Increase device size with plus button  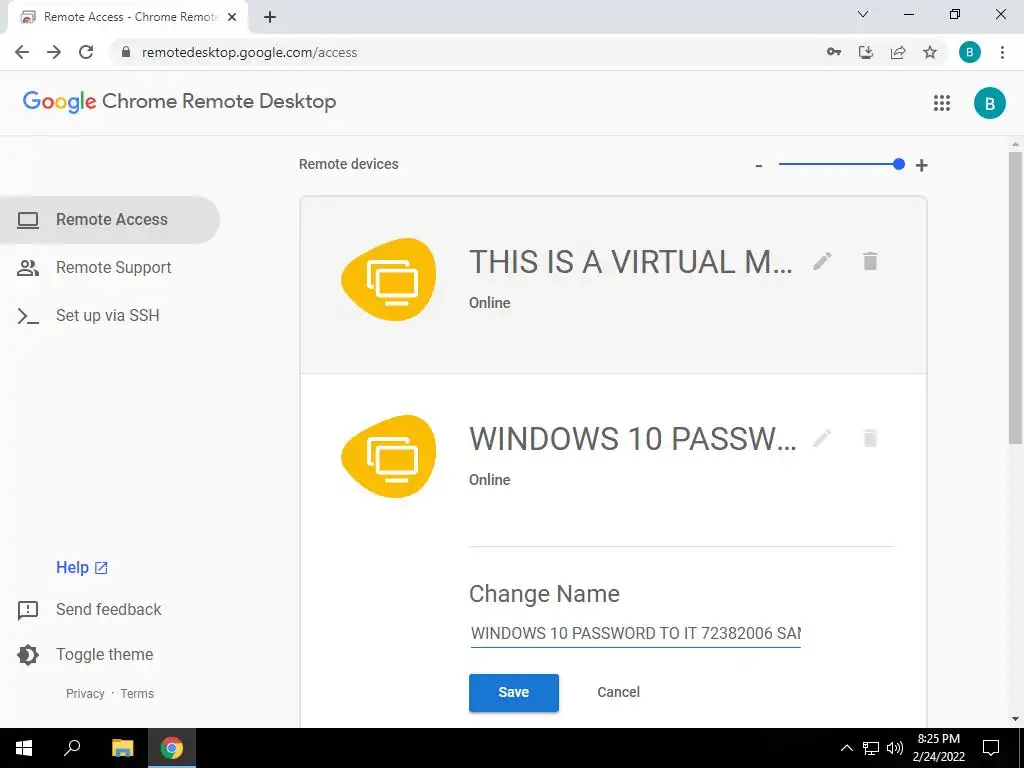(x=921, y=165)
